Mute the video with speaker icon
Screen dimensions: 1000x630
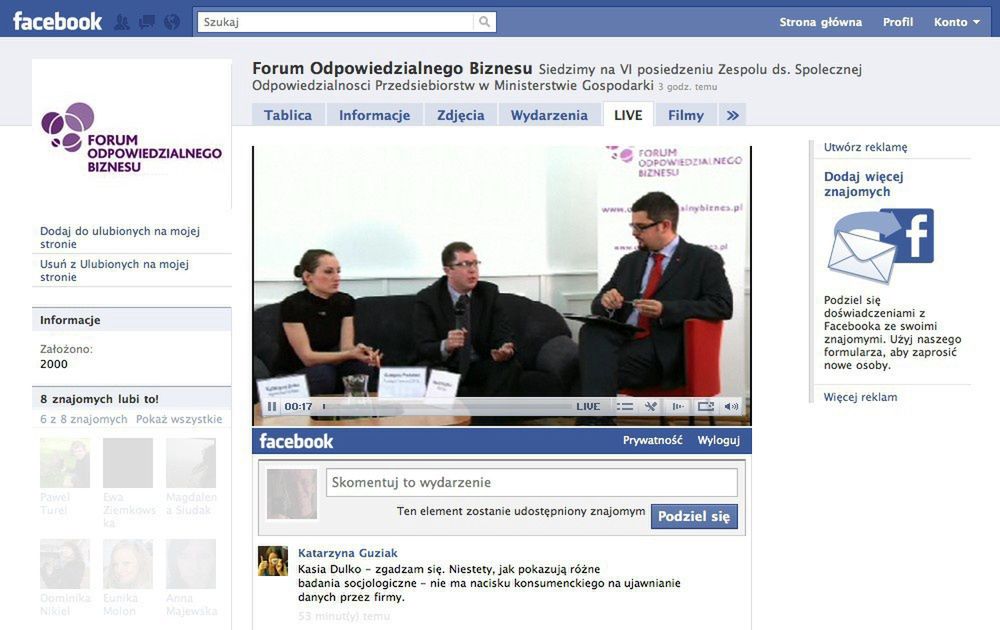click(732, 406)
